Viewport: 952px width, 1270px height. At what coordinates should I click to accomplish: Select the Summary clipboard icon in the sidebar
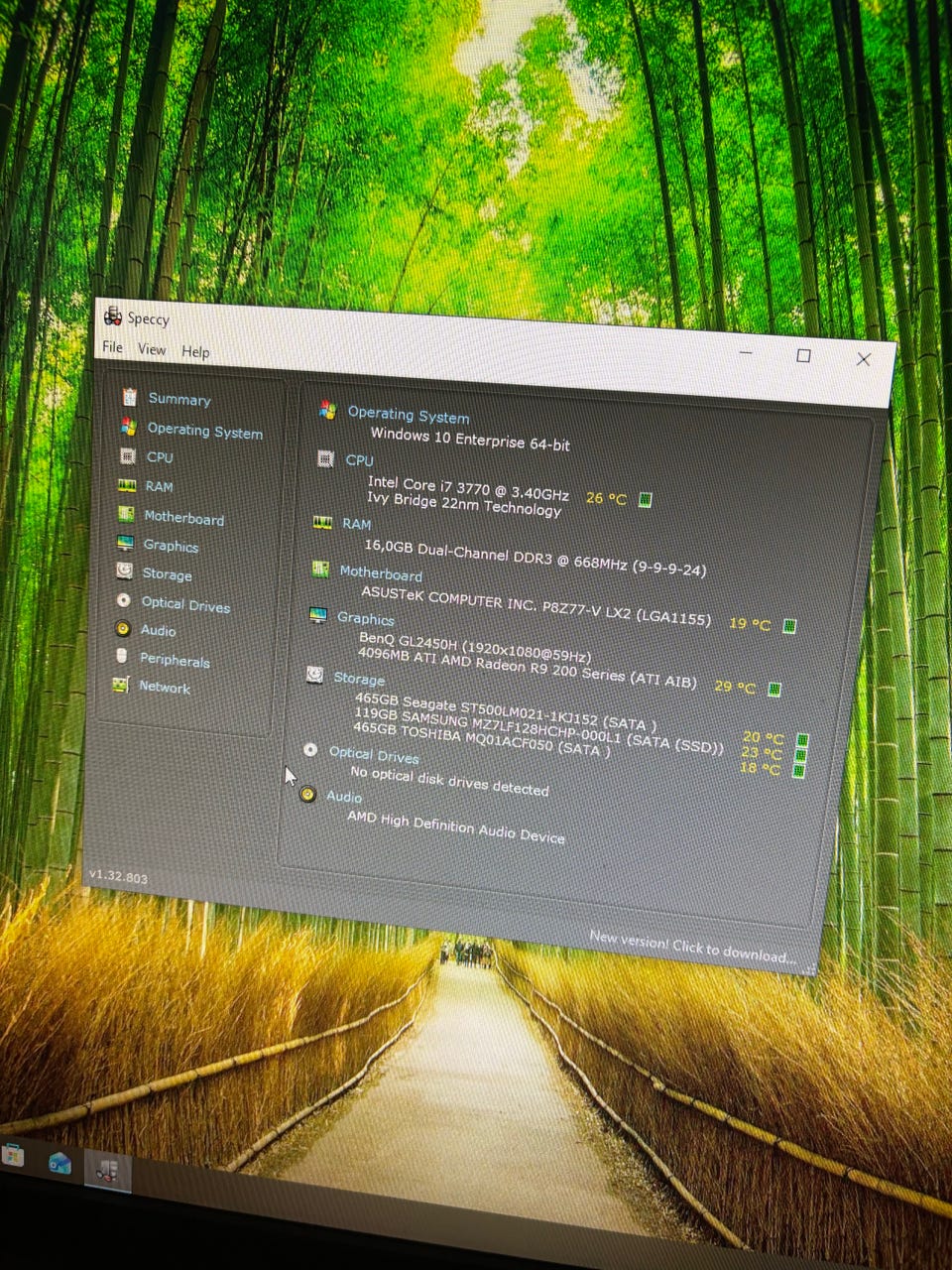coord(130,397)
